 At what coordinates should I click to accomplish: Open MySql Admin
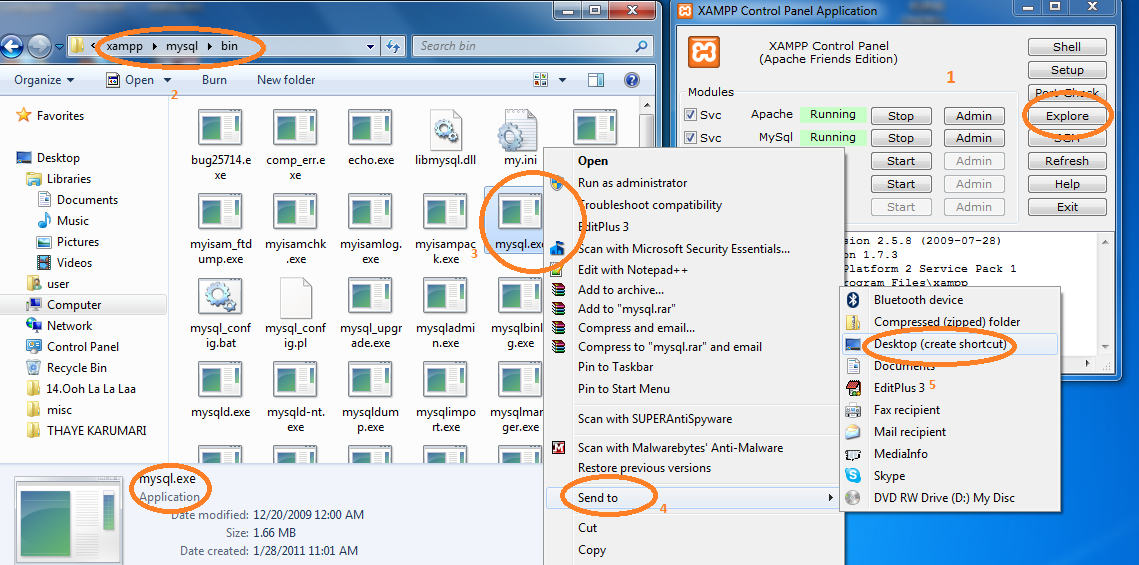click(x=974, y=138)
